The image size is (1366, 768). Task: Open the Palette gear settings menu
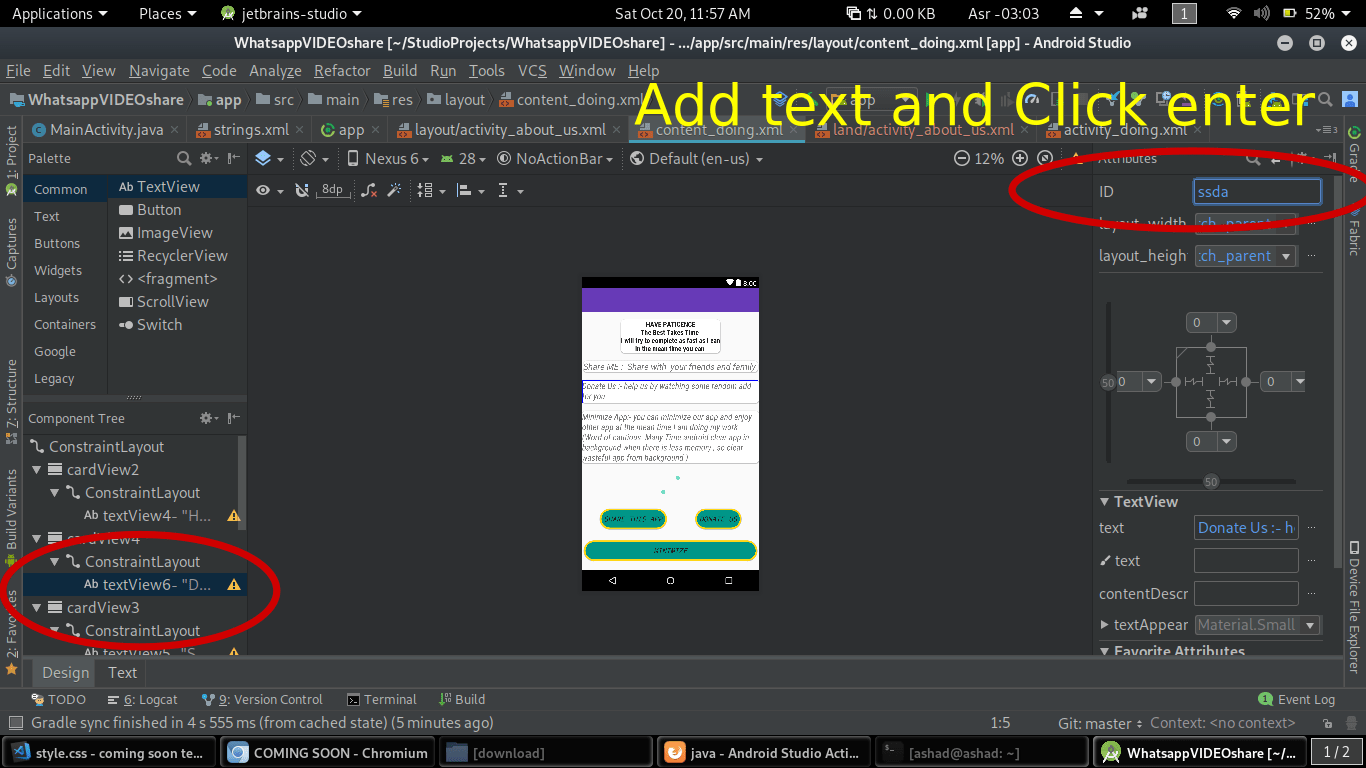208,158
